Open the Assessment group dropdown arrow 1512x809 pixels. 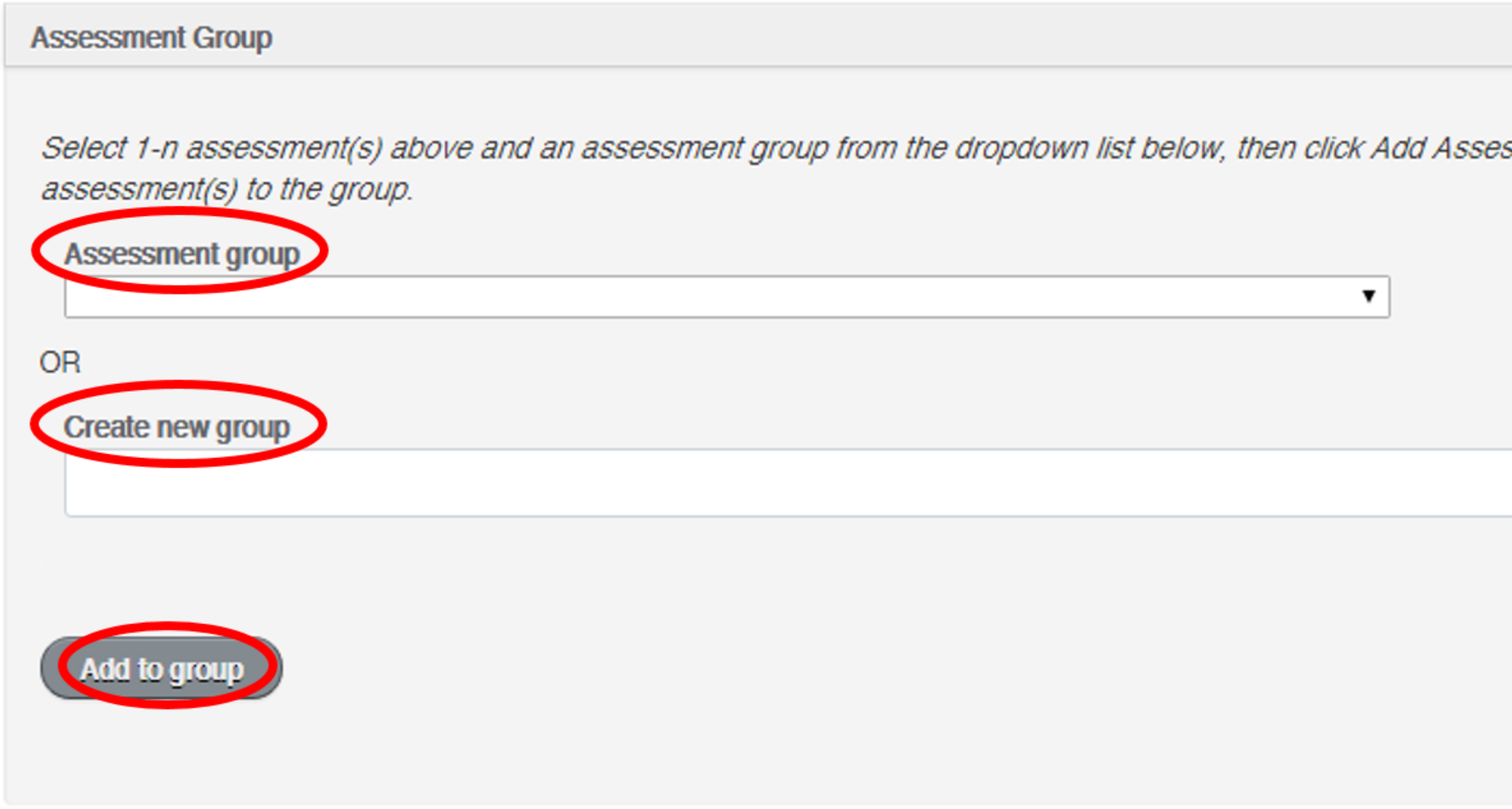(x=1368, y=296)
